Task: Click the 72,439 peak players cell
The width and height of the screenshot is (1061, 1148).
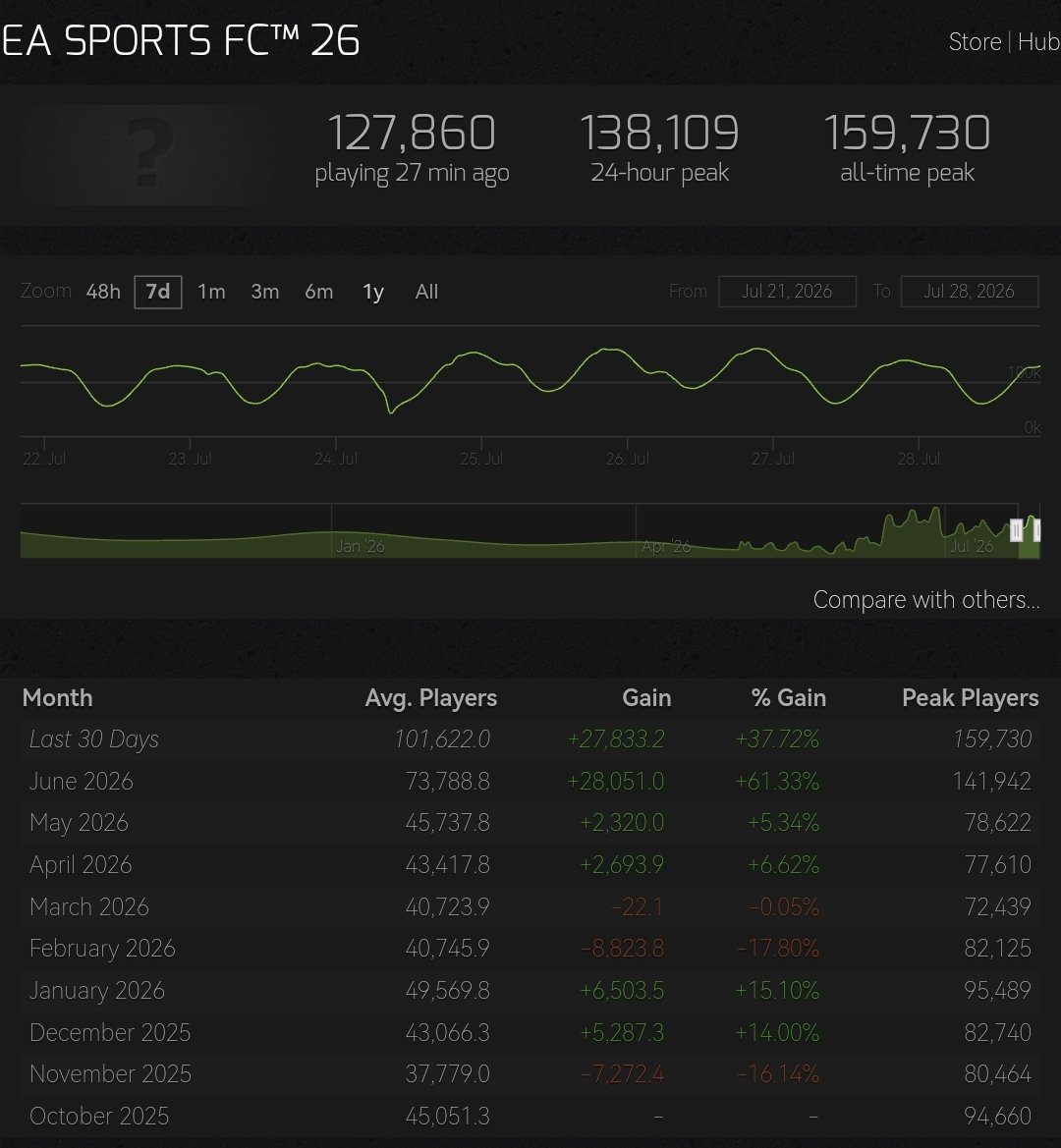Action: (x=998, y=906)
